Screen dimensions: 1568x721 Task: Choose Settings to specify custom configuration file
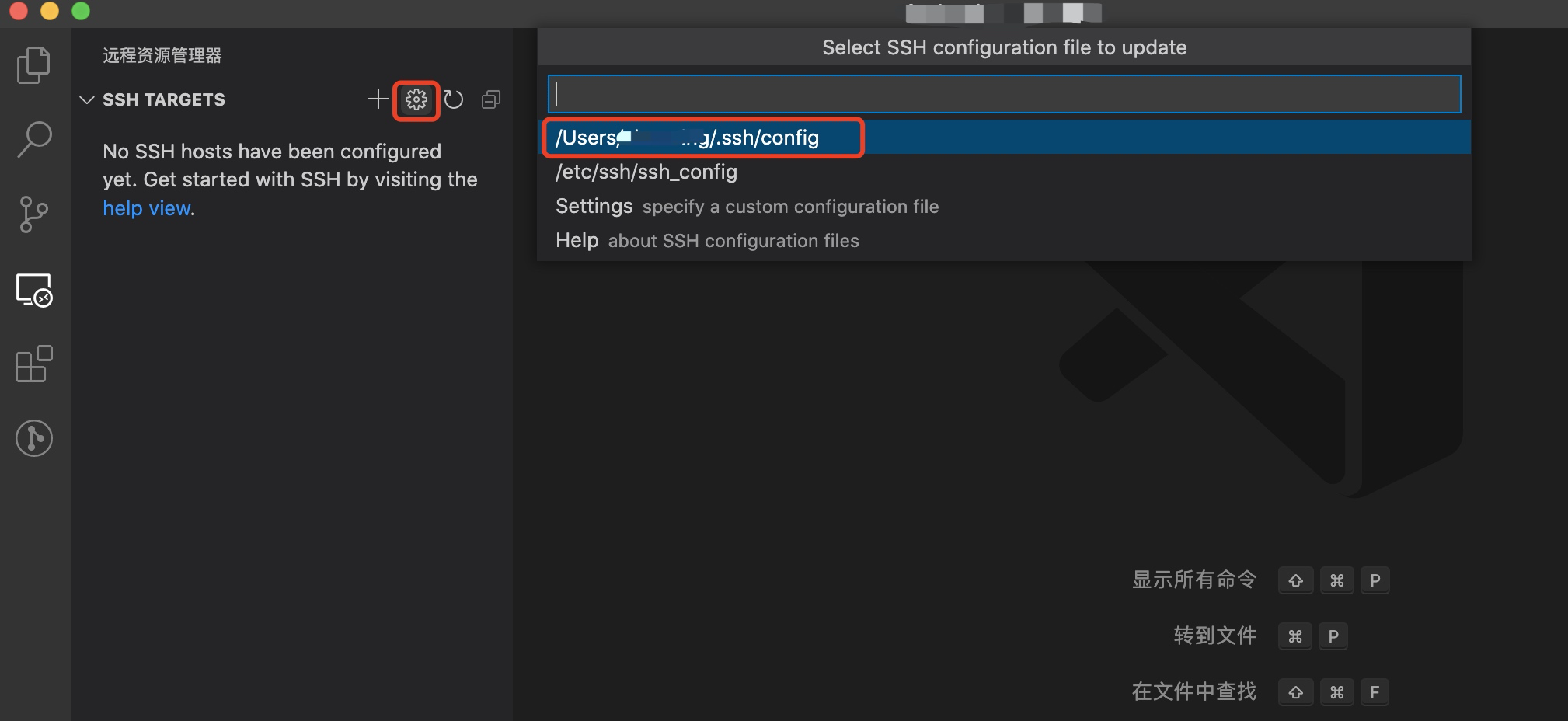click(1004, 206)
